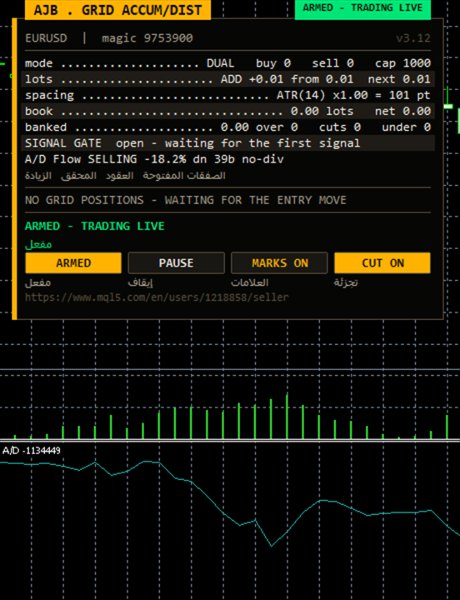
Task: Click the A/D Flow SELLING -18.2% line
Action: (154, 159)
